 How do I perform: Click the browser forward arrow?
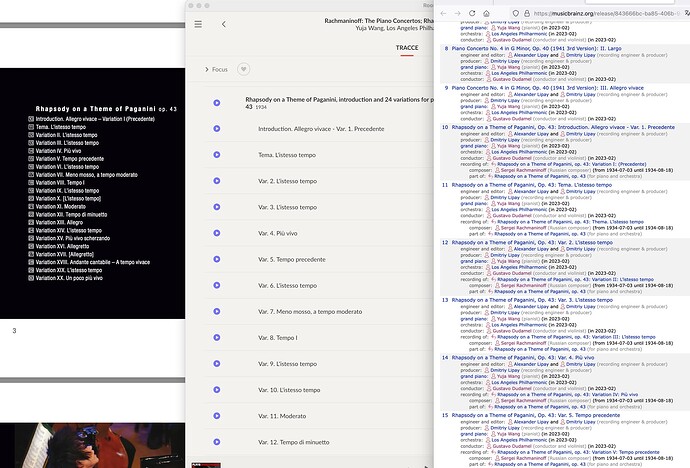coord(458,13)
